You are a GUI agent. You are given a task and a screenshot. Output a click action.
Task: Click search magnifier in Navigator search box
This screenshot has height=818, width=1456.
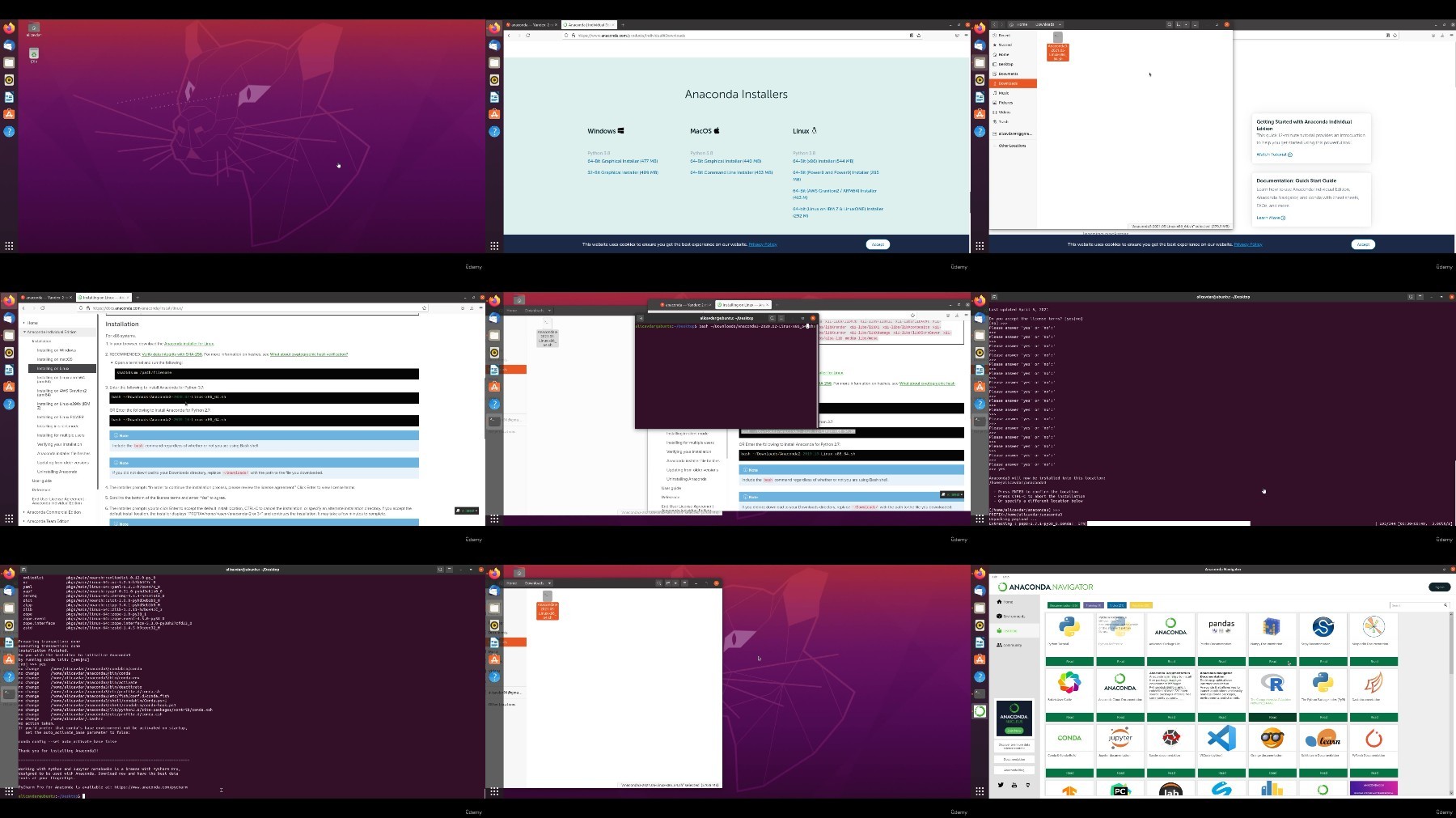pyautogui.click(x=1445, y=605)
